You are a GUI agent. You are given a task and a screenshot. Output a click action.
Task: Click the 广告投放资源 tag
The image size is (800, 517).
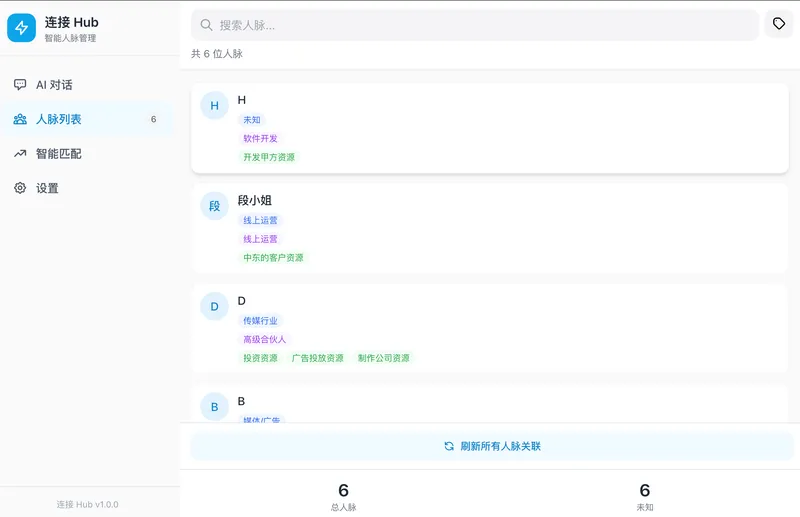tap(317, 358)
